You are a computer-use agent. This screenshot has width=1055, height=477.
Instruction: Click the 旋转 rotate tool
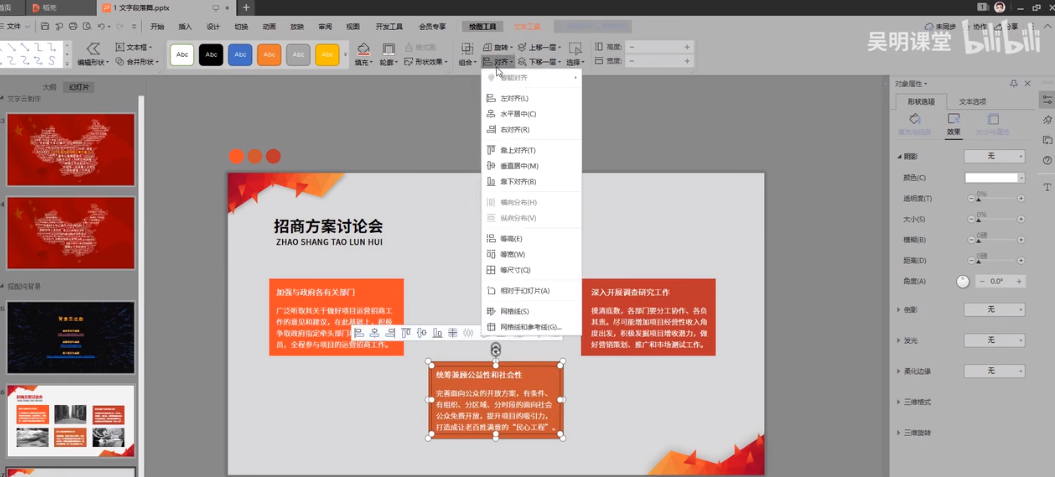(498, 47)
